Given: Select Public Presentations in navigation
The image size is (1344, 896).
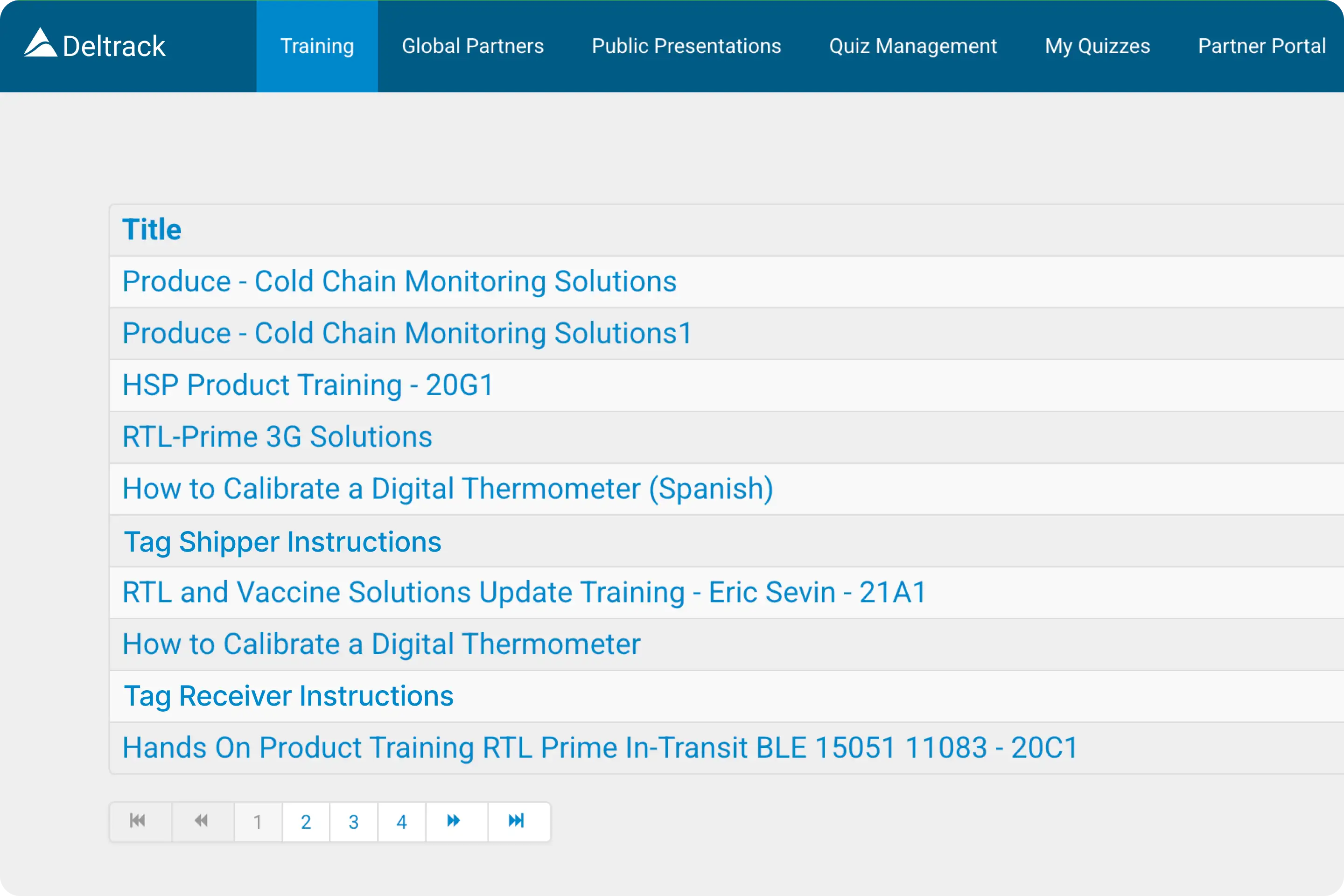Looking at the screenshot, I should pos(686,46).
